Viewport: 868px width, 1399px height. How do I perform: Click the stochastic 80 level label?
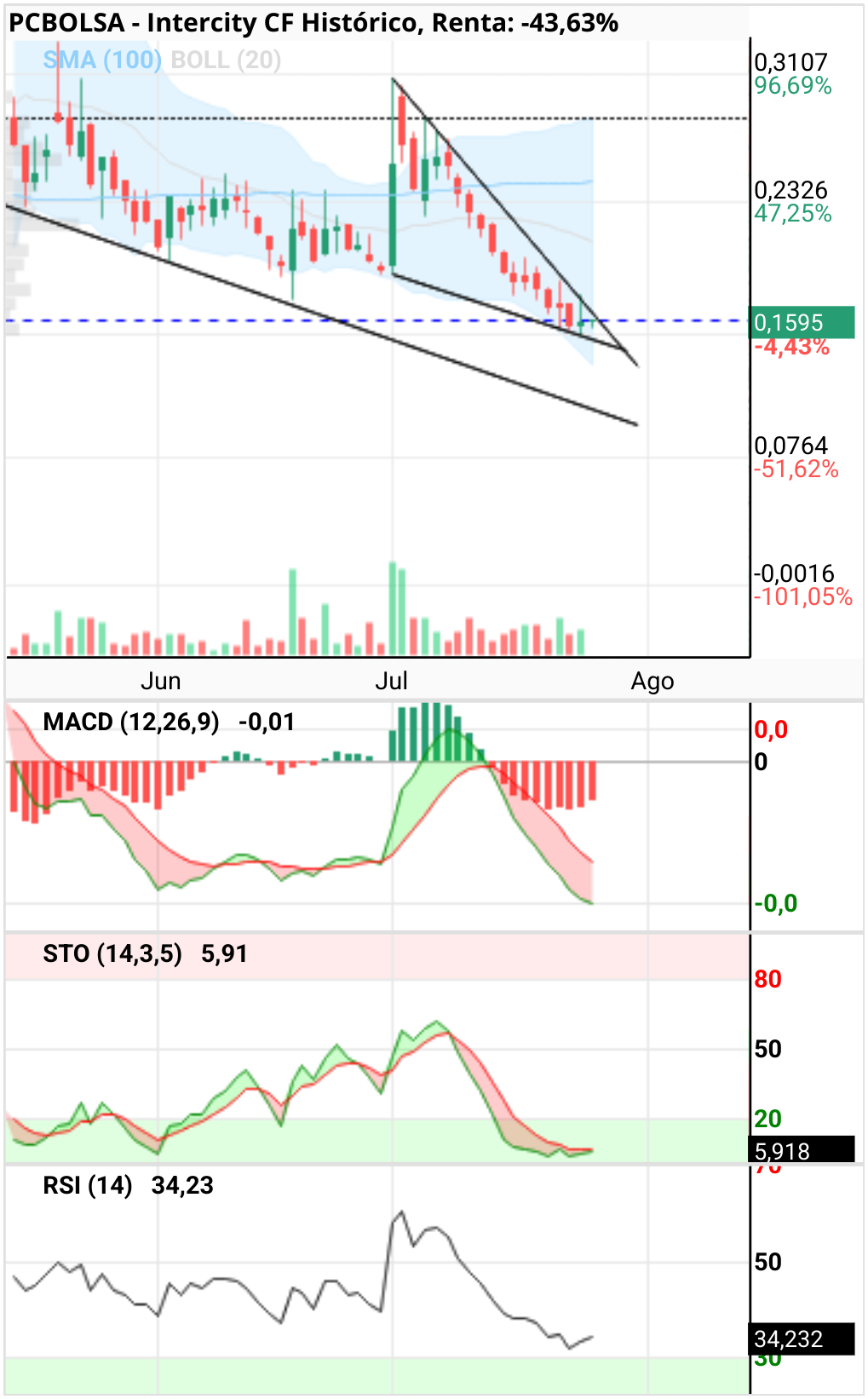point(767,979)
